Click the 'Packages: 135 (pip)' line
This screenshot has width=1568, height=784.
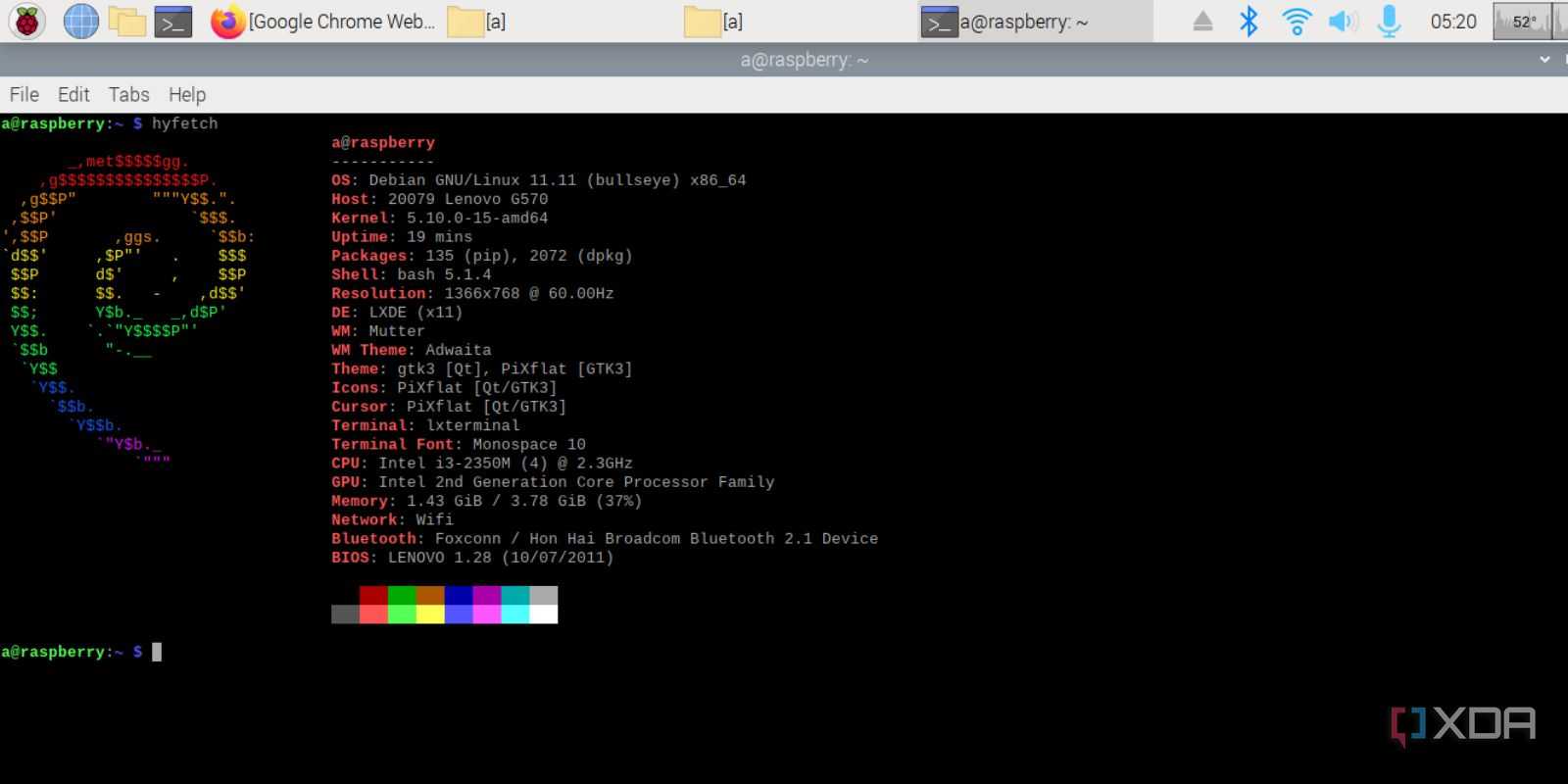(x=482, y=256)
